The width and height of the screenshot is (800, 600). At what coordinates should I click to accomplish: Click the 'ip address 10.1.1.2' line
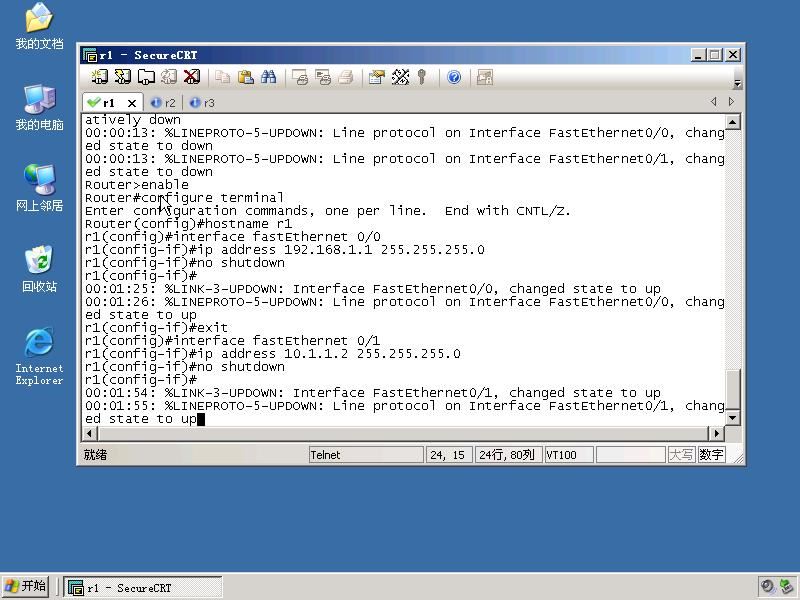coord(272,354)
